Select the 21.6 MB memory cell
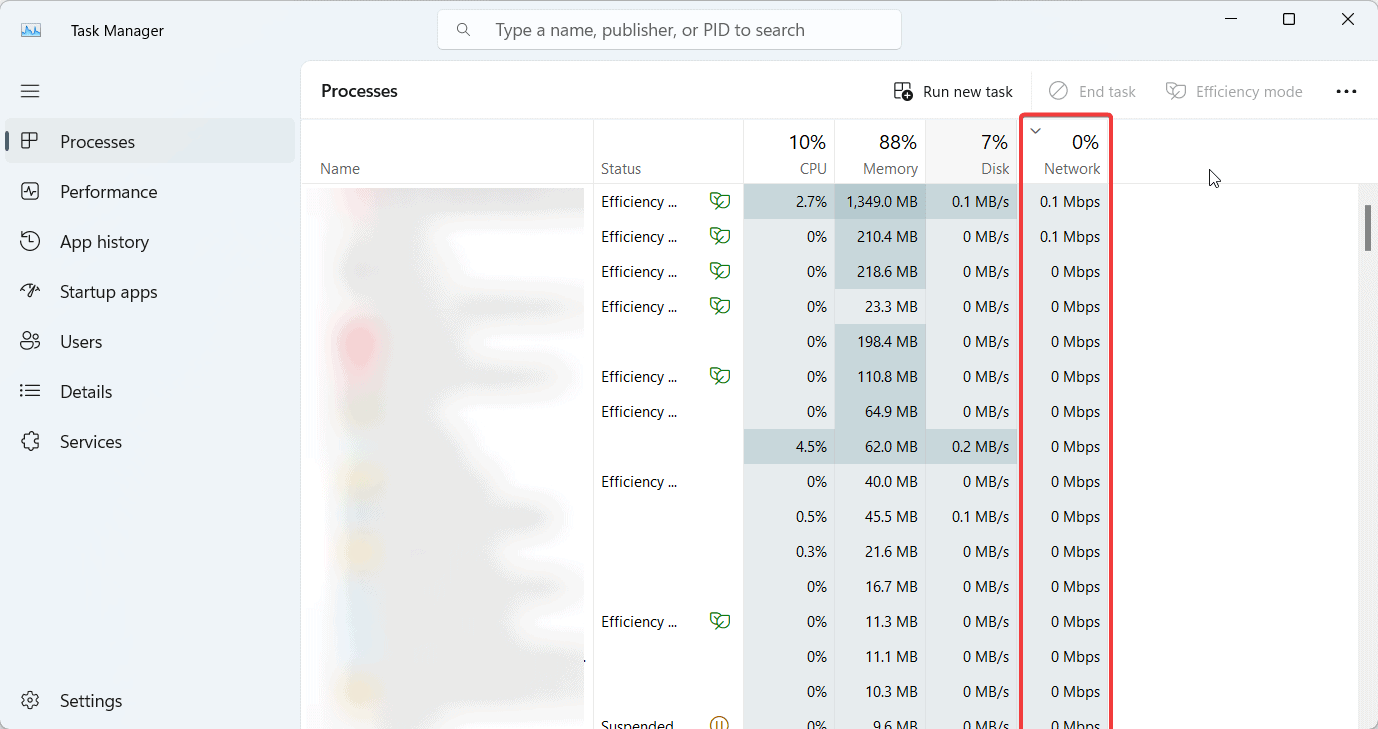This screenshot has width=1378, height=729. [x=880, y=552]
